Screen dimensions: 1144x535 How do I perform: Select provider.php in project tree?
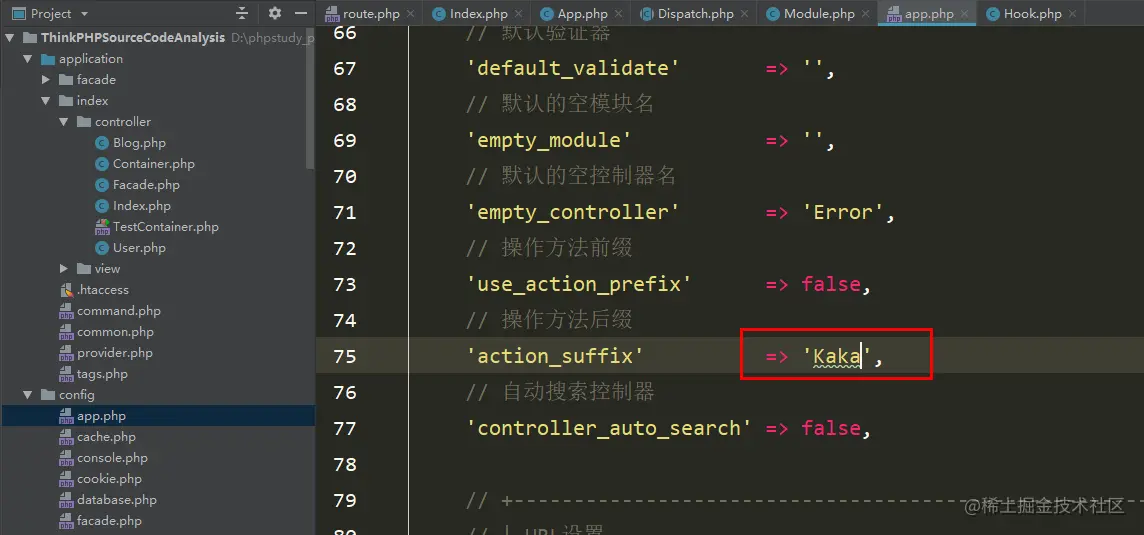click(115, 353)
